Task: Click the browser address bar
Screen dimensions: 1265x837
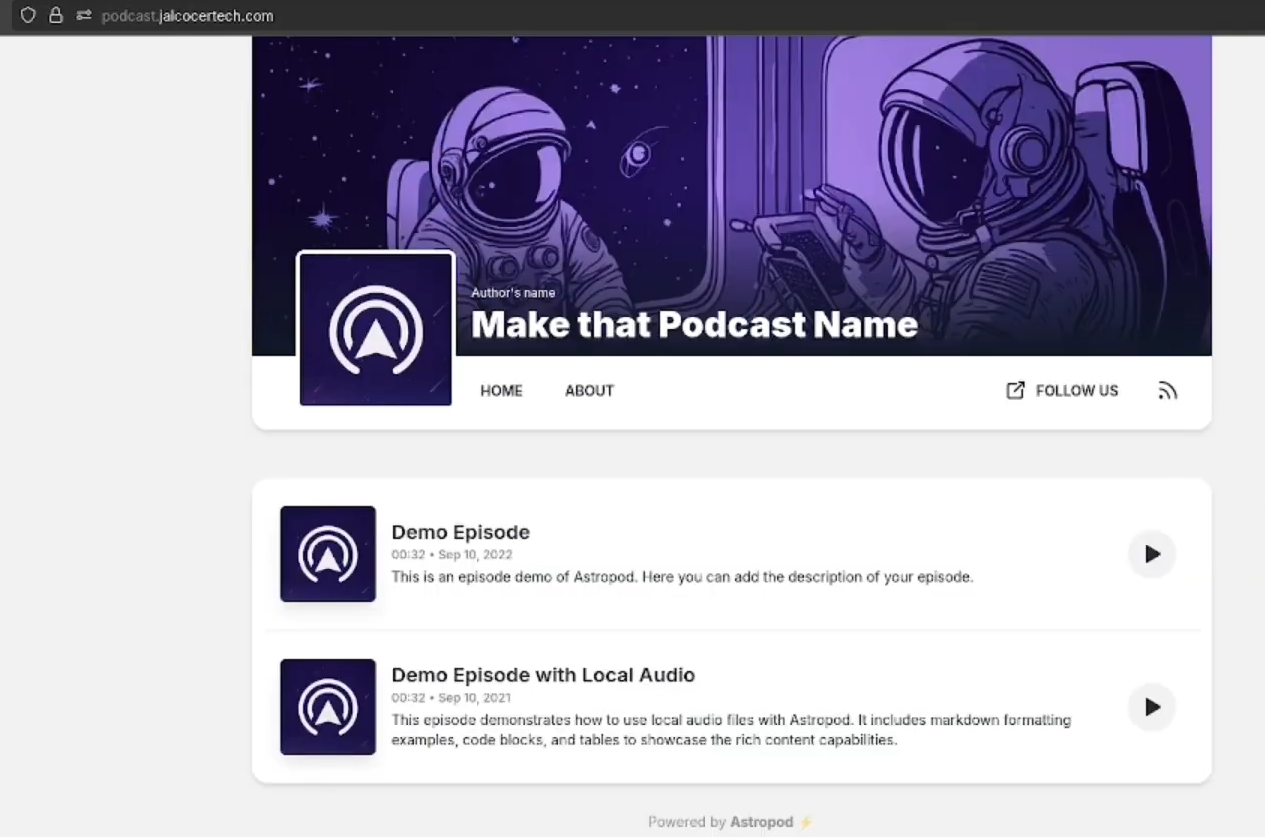Action: 187,15
